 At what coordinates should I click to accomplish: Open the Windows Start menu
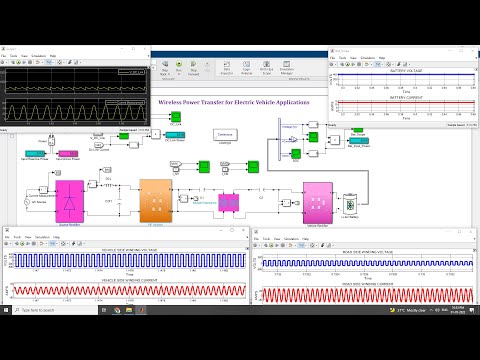6,310
